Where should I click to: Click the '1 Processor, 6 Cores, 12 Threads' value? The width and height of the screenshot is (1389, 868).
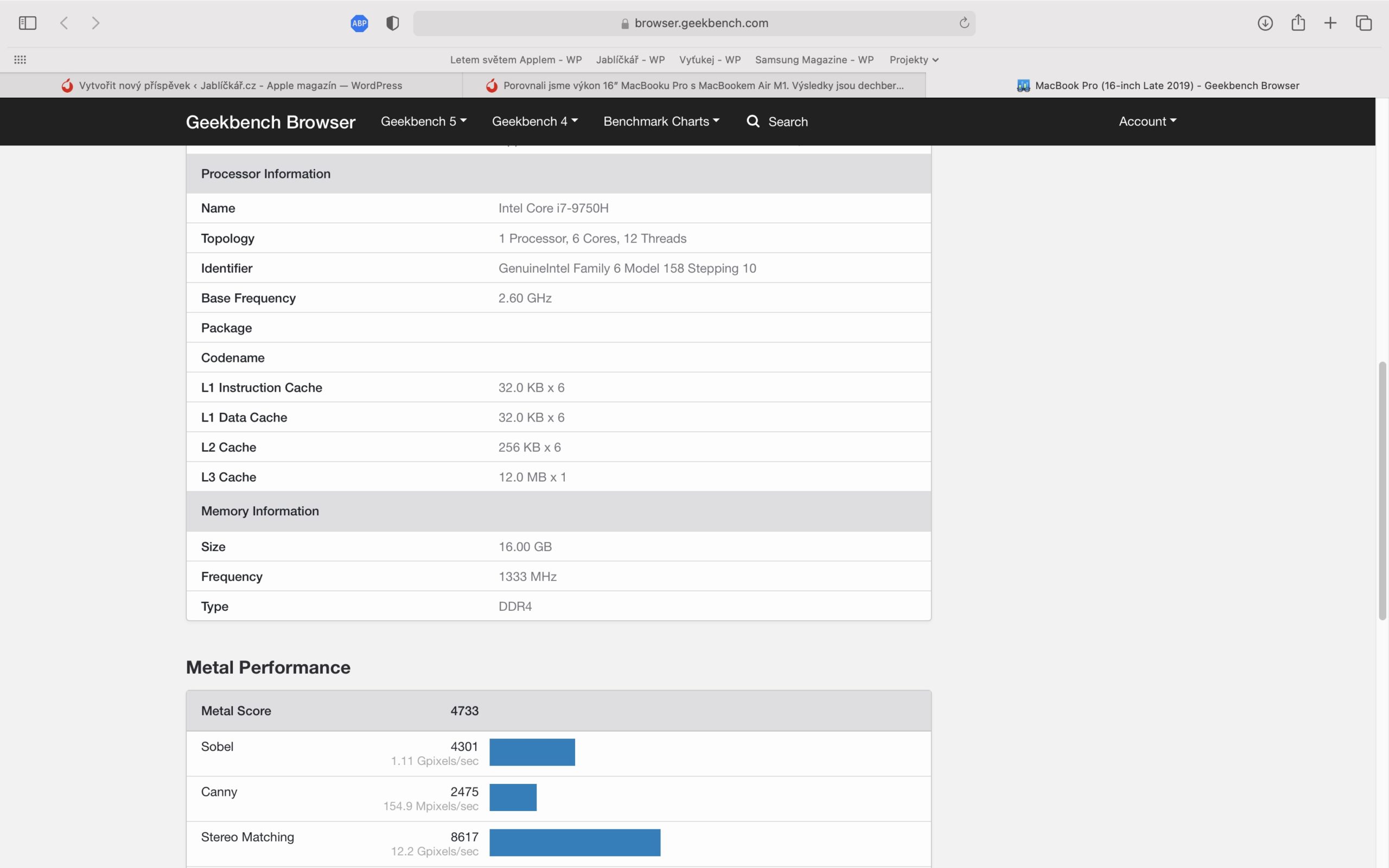pos(592,238)
